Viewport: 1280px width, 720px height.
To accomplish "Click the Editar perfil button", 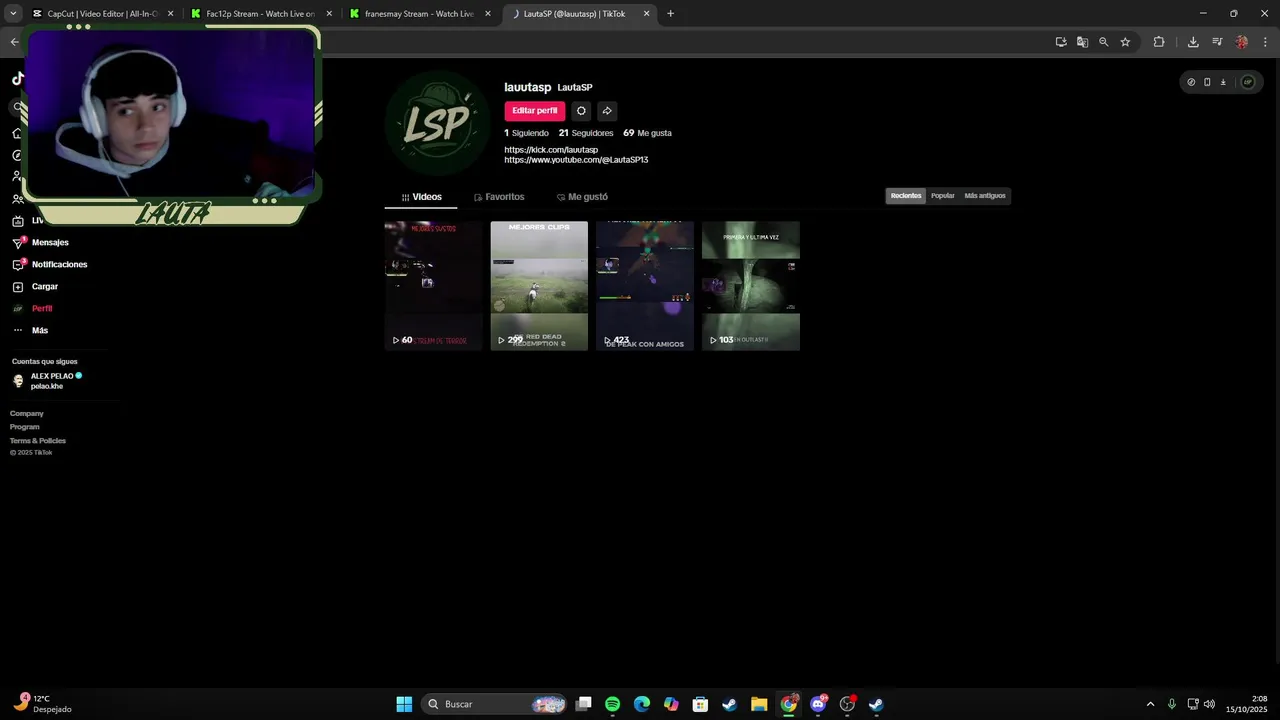I will [x=535, y=111].
